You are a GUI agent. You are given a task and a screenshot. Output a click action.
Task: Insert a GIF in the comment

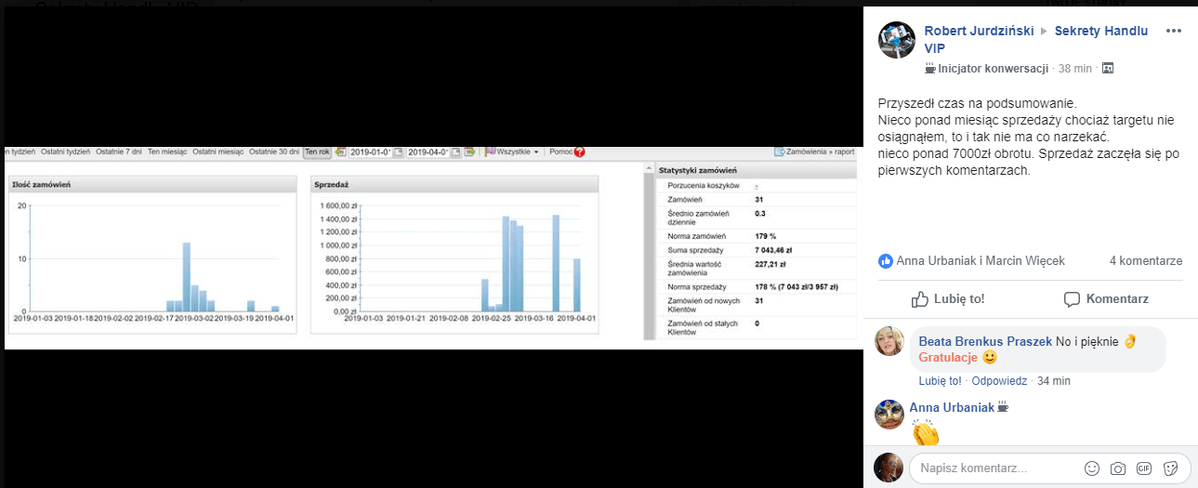(1143, 468)
